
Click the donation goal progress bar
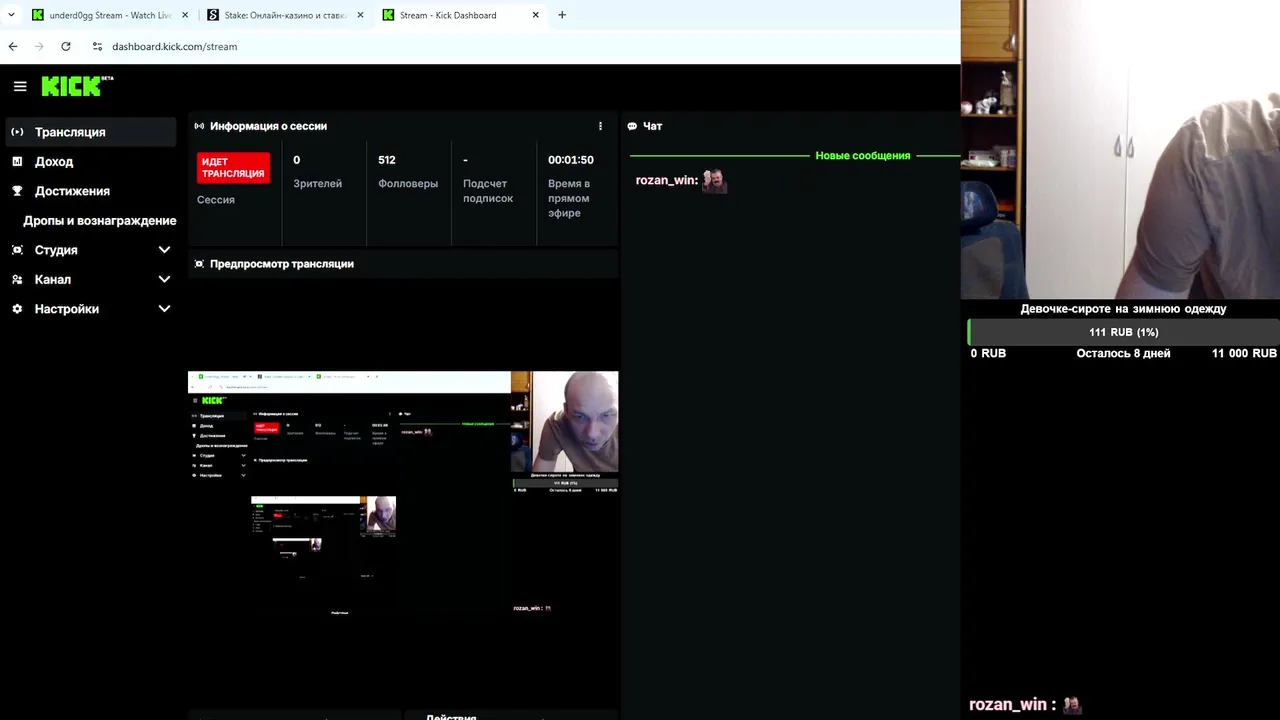1123,332
